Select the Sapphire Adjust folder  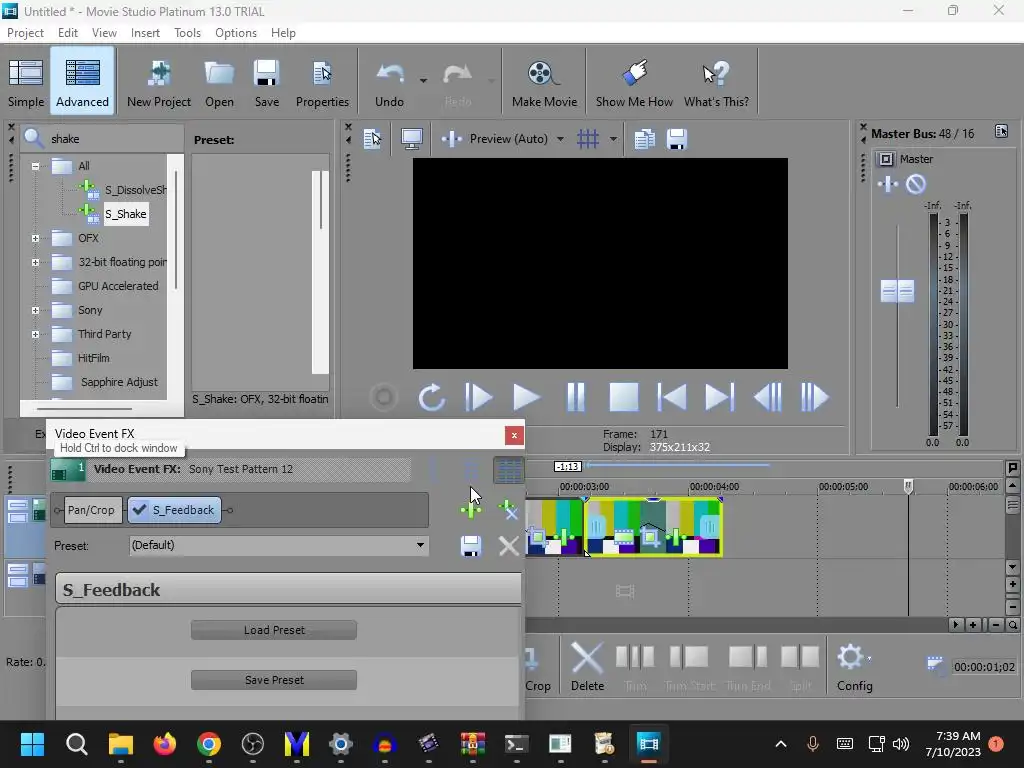pos(119,382)
